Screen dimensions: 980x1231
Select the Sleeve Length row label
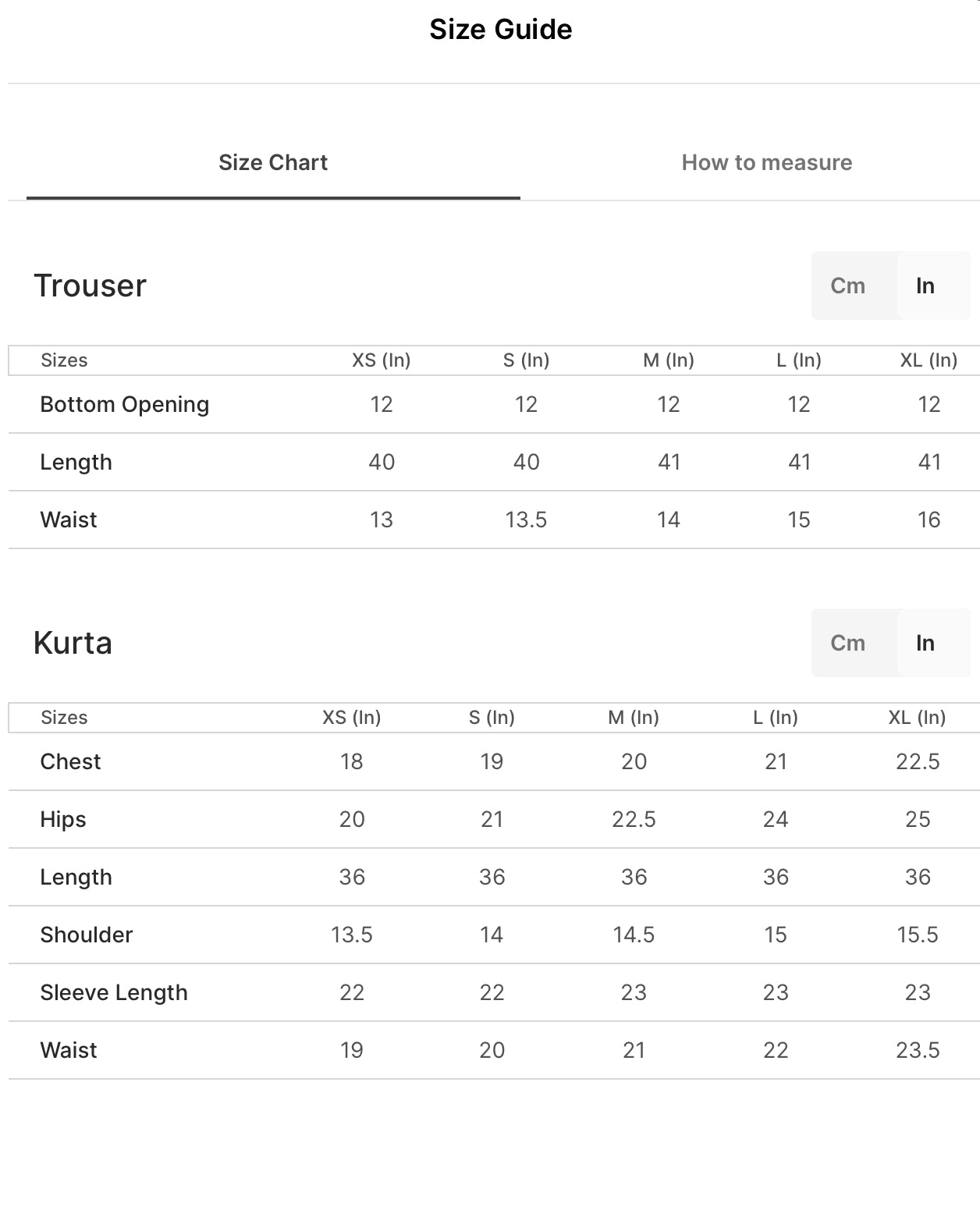pos(114,992)
